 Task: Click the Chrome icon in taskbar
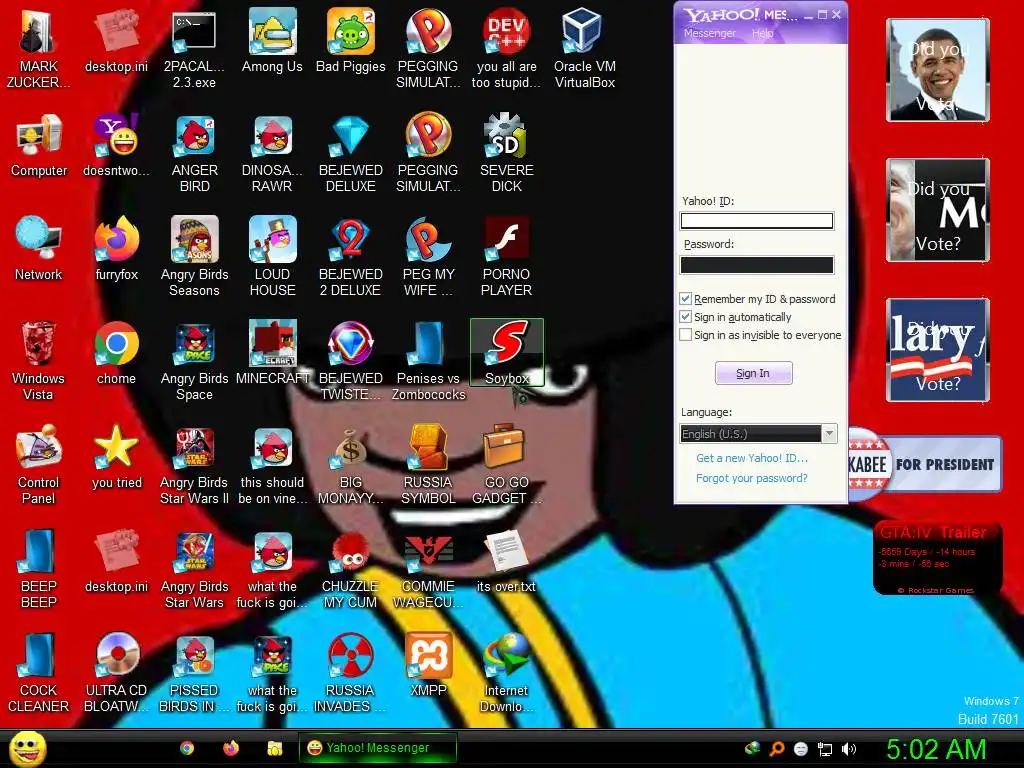(187, 748)
